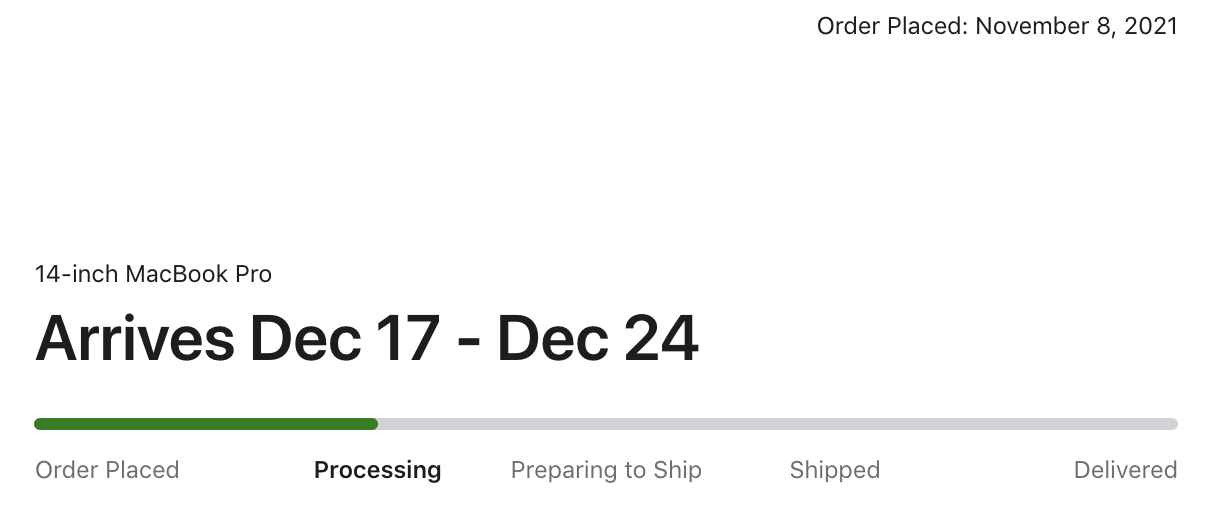Screen dimensions: 1210x510
Task: Click the November 8, 2021 date
Action: [x=1076, y=26]
